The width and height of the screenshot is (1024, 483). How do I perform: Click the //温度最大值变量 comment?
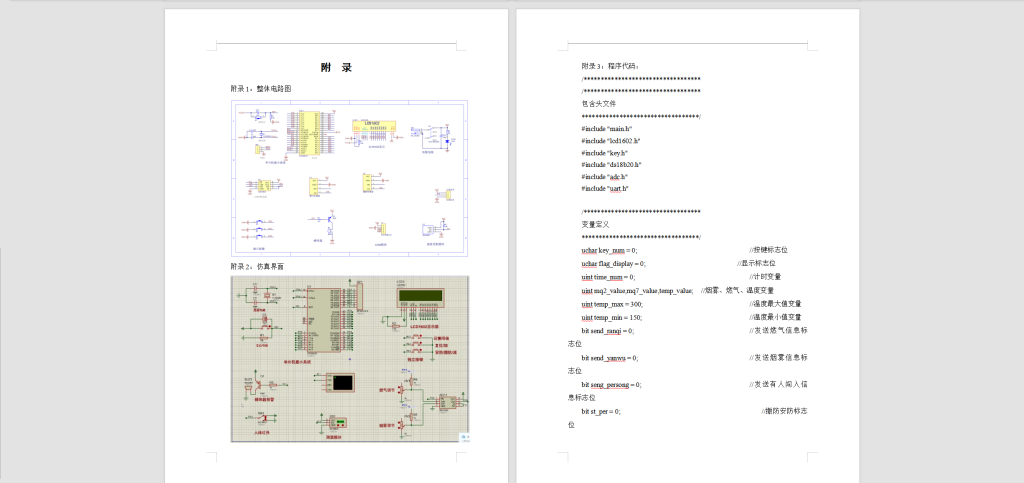tap(775, 304)
